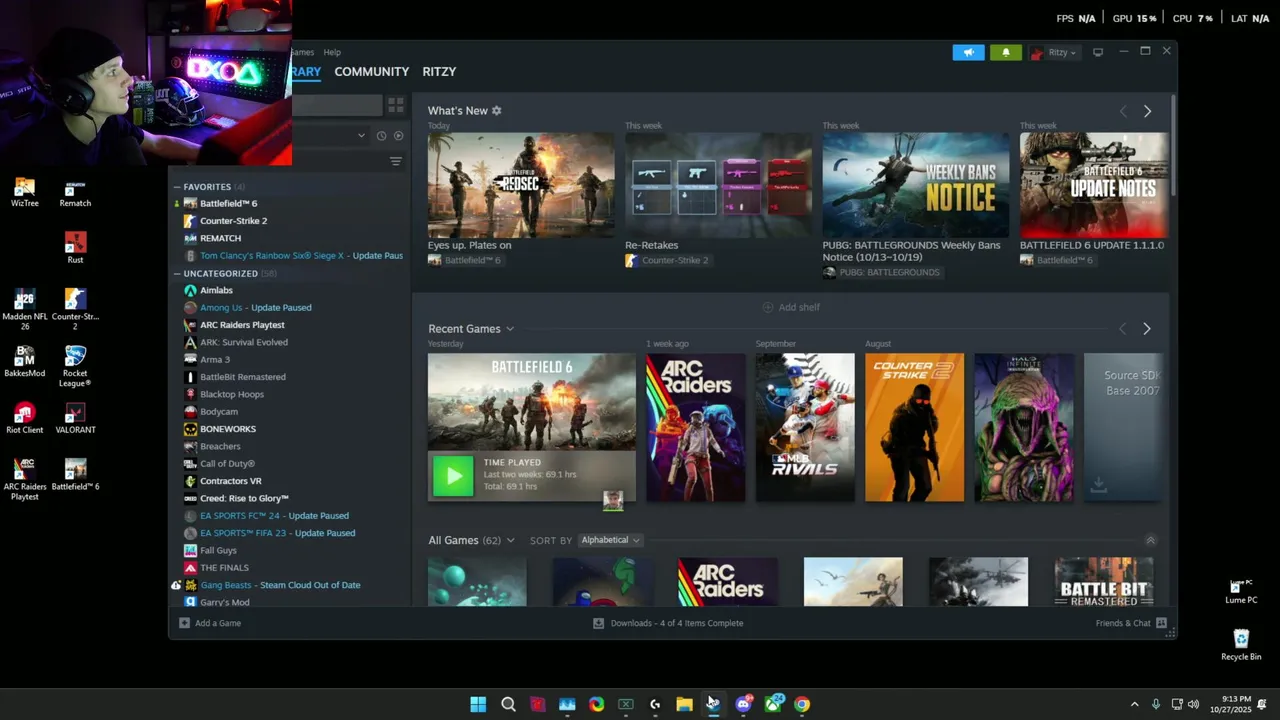Open What's New settings gear

[497, 110]
